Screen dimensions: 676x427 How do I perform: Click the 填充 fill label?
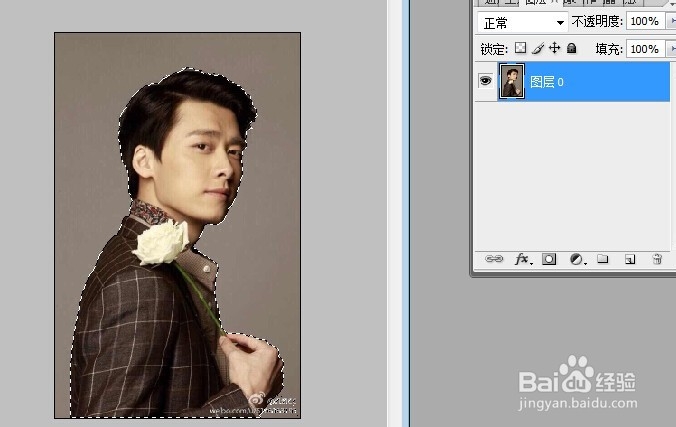tap(609, 49)
